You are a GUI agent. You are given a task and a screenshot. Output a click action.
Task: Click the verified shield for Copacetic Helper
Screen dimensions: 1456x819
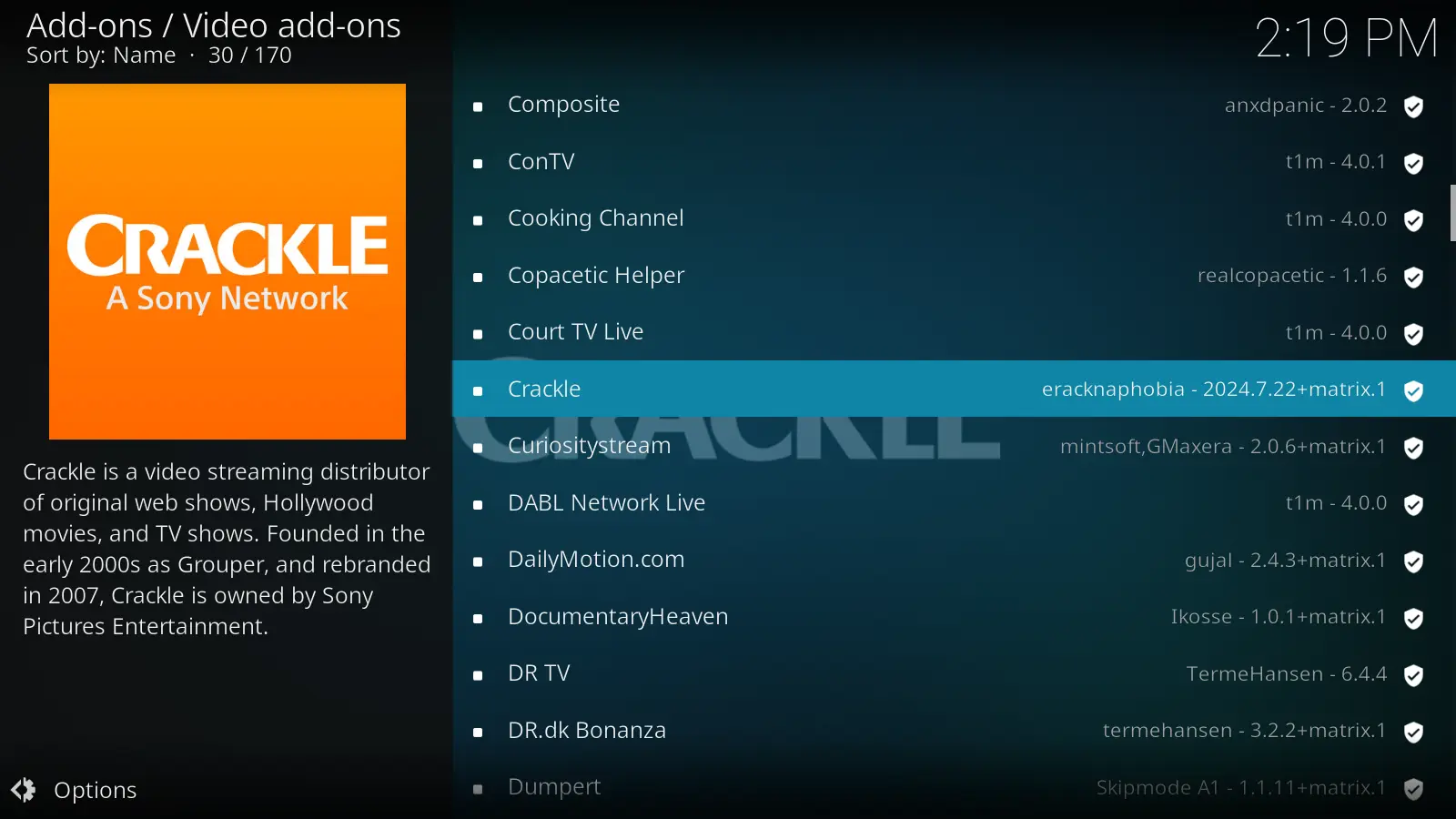click(x=1413, y=278)
